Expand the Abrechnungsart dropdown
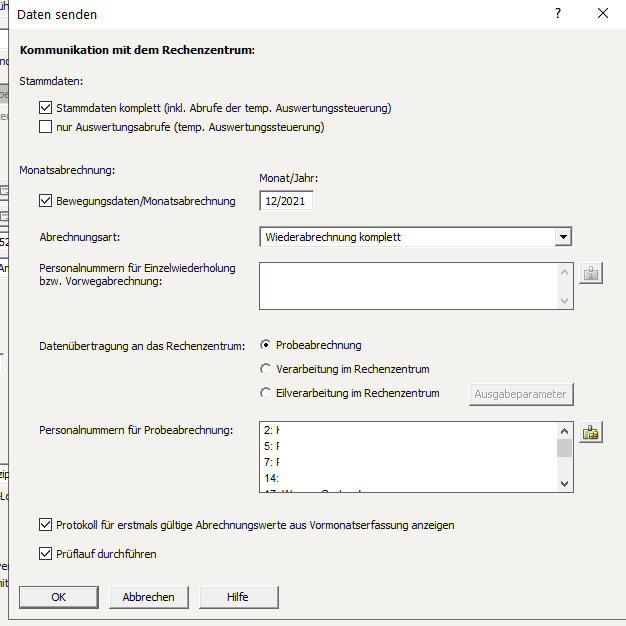The height and width of the screenshot is (626, 626). 563,237
